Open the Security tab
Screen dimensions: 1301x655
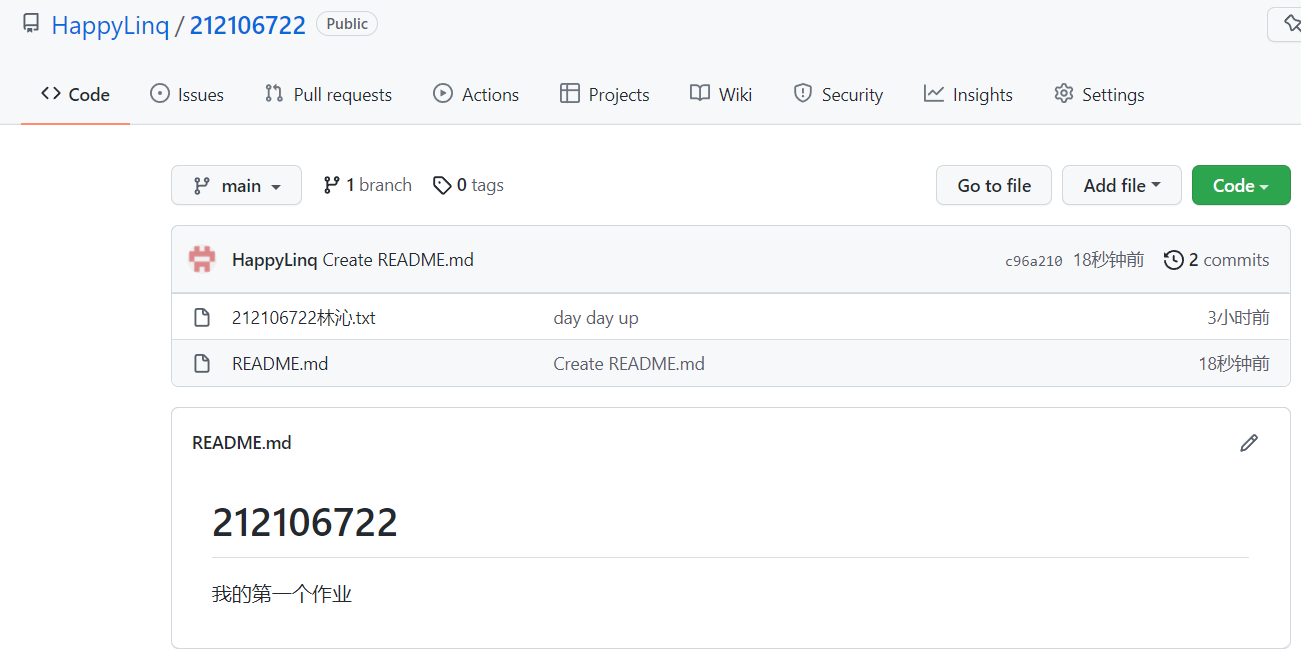838,94
